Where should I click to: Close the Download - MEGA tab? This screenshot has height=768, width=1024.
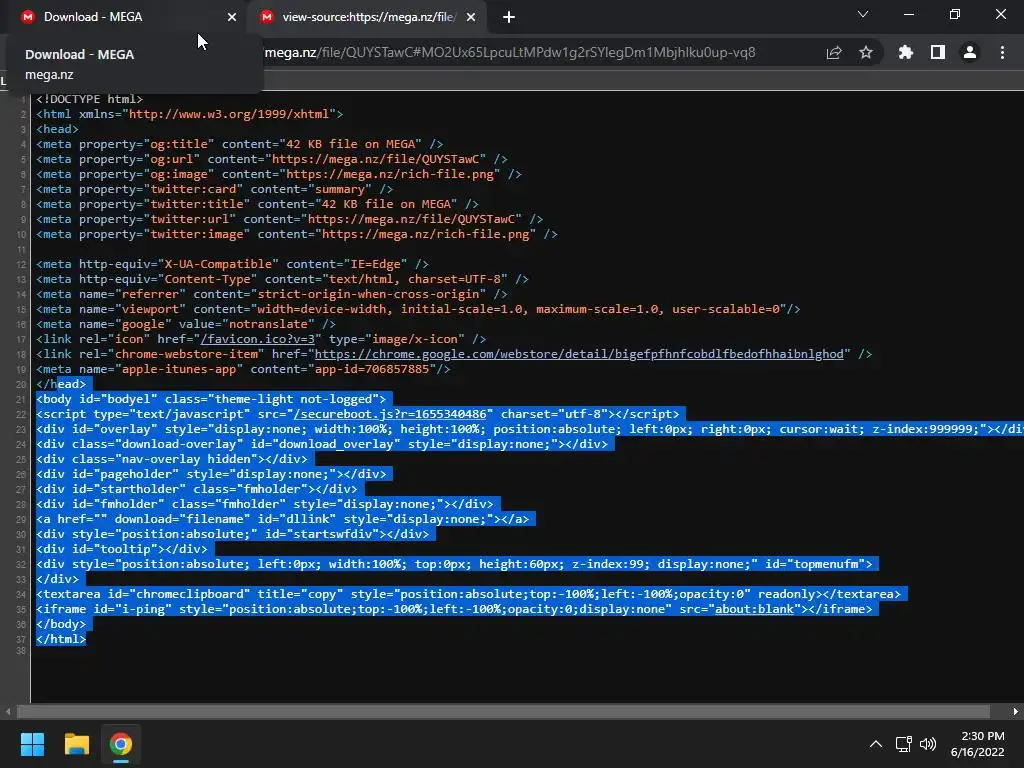(x=232, y=17)
